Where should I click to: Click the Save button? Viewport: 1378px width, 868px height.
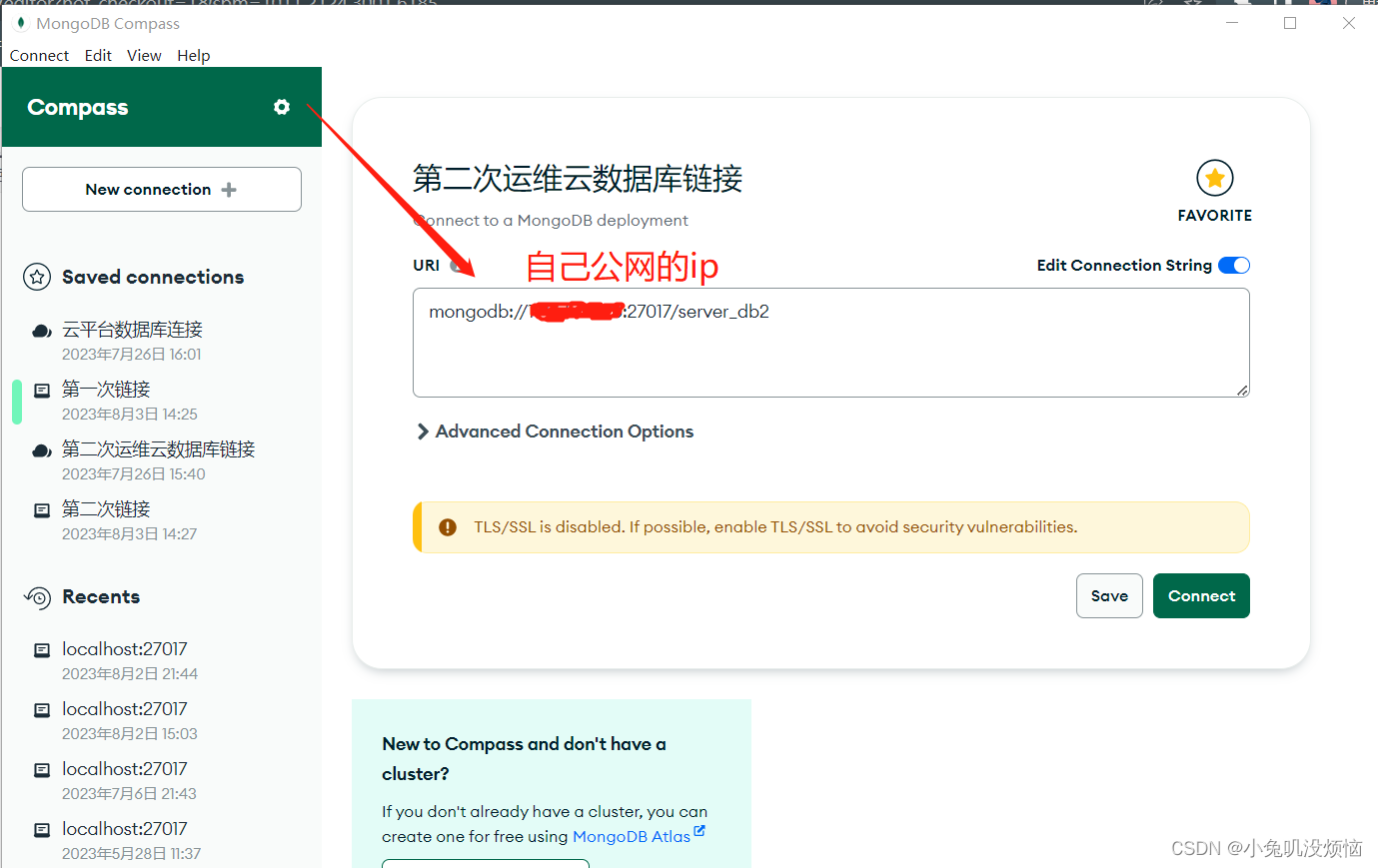point(1109,595)
